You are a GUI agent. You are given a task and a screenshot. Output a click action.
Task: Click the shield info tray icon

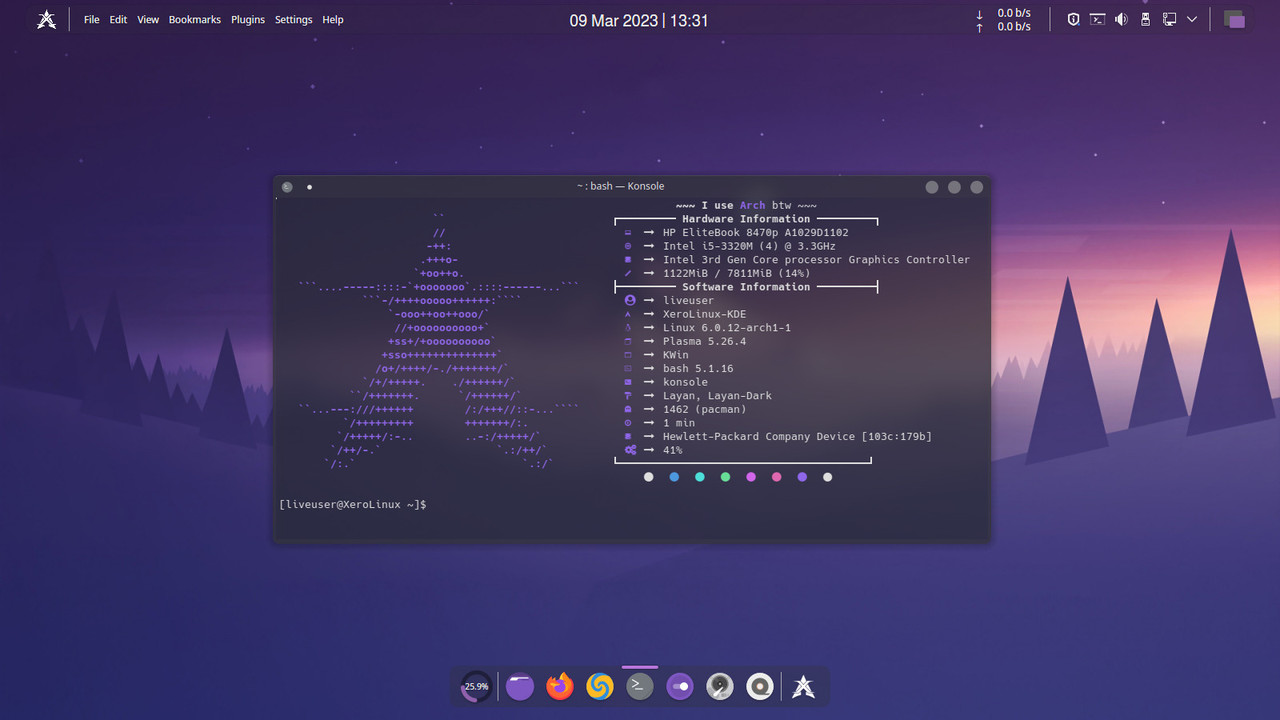(1074, 19)
